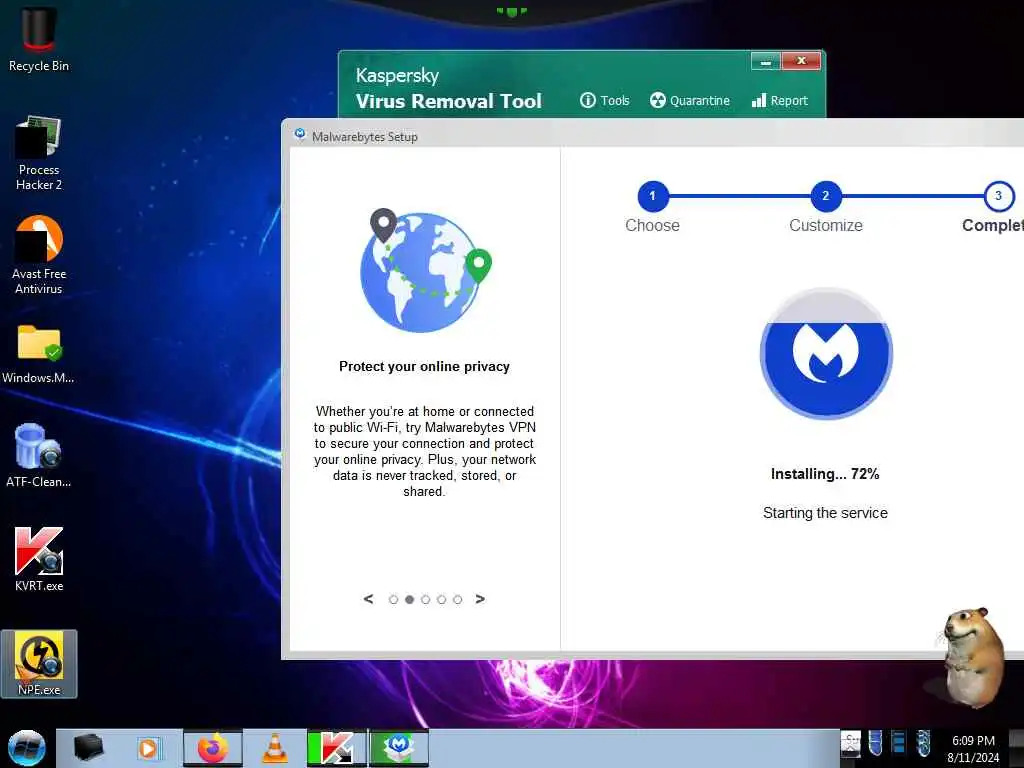Select the first carousel dot

[x=393, y=600]
